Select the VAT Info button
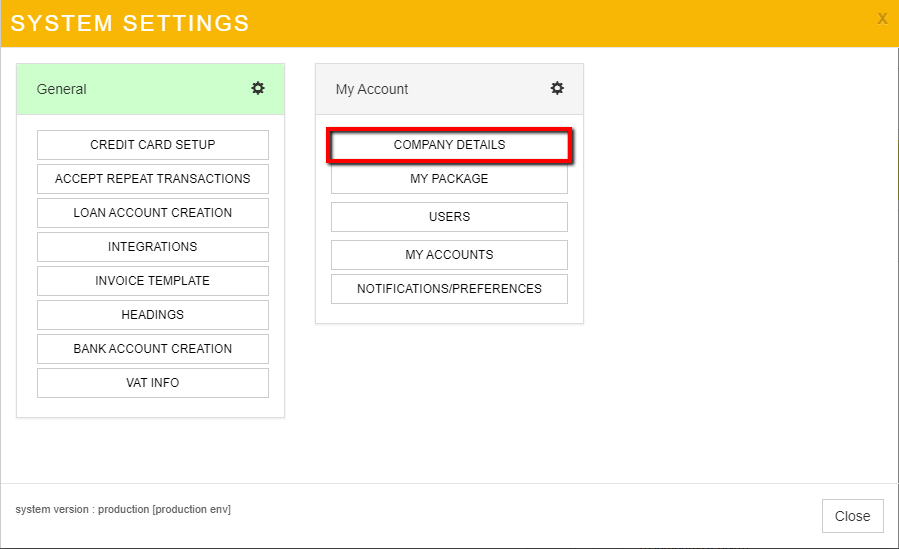Image resolution: width=899 pixels, height=549 pixels. [153, 383]
